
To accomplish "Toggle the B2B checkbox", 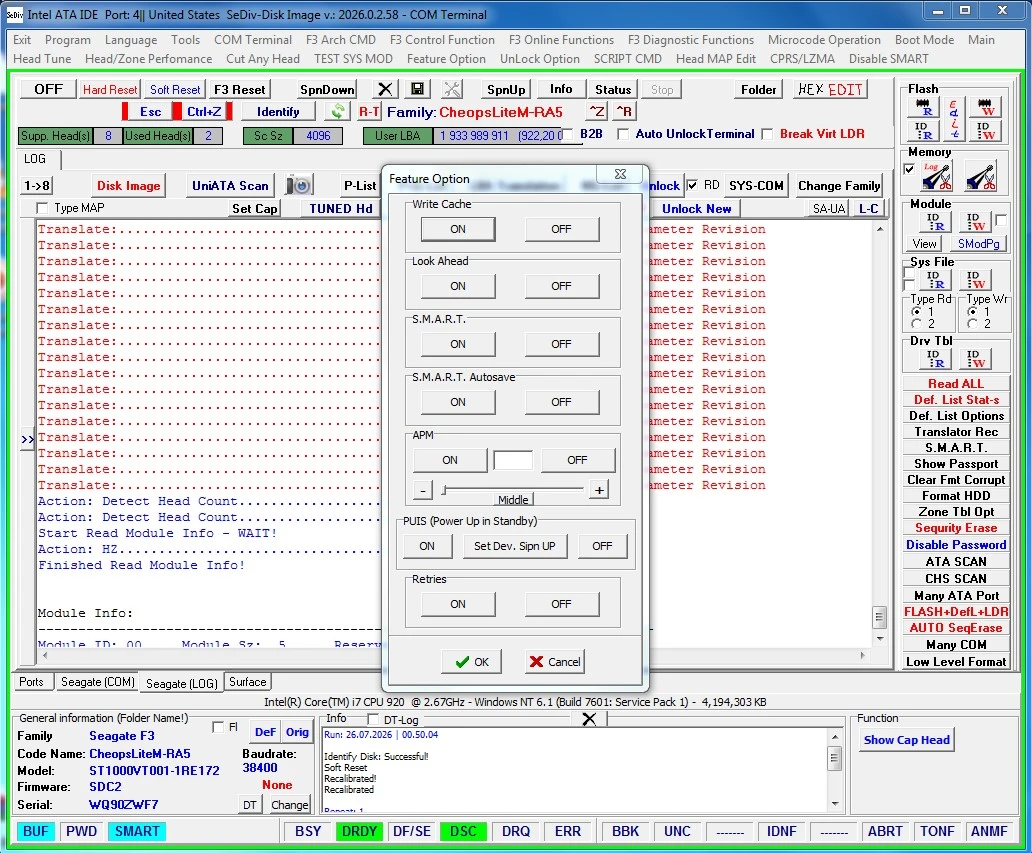I will pyautogui.click(x=568, y=134).
